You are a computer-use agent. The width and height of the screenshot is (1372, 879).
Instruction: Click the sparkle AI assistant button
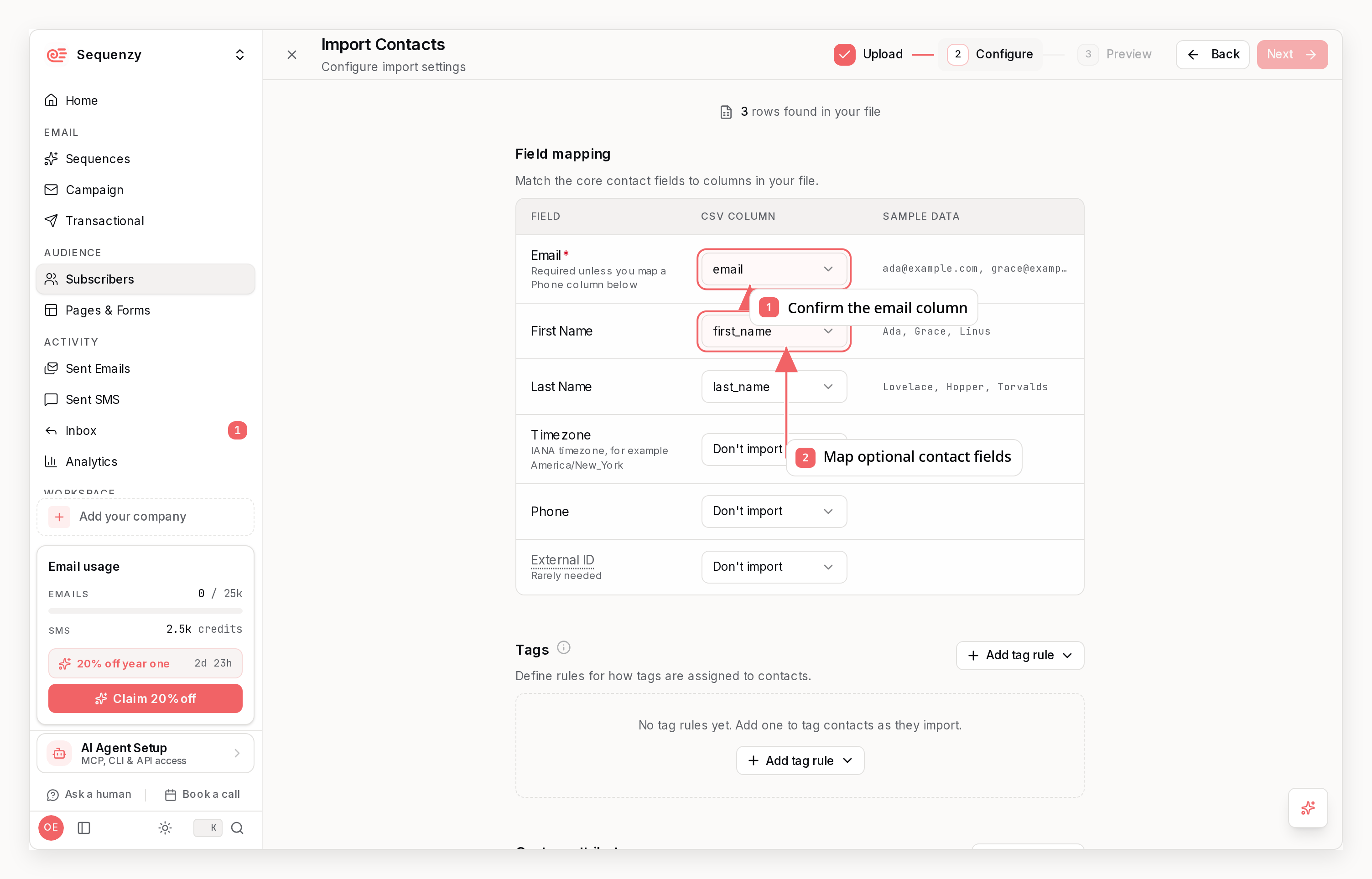[x=1308, y=808]
